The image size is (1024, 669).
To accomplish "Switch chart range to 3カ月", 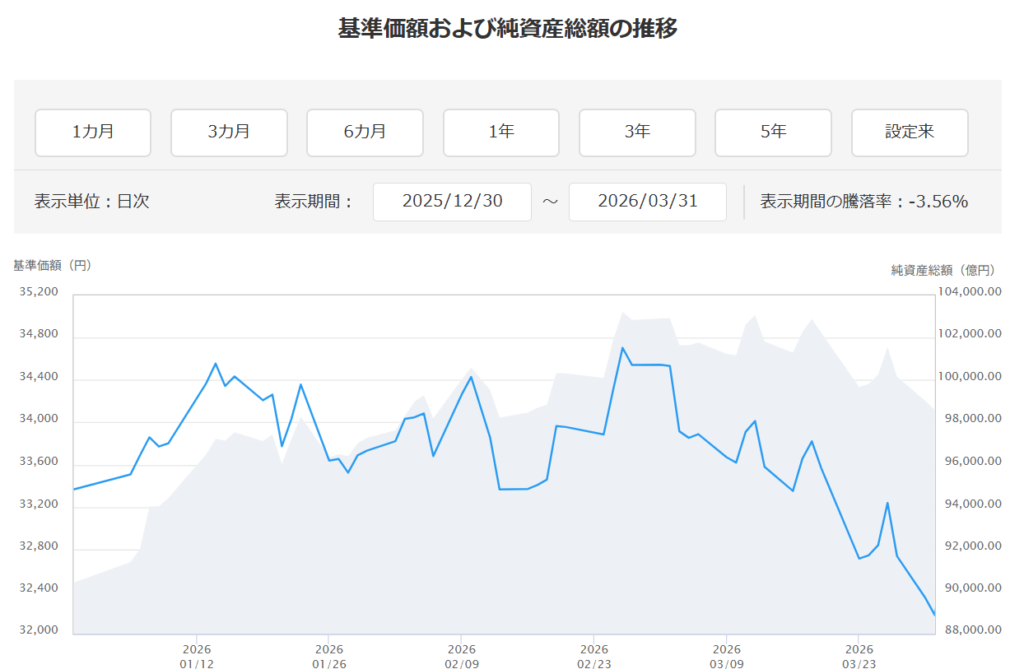I will [x=229, y=132].
